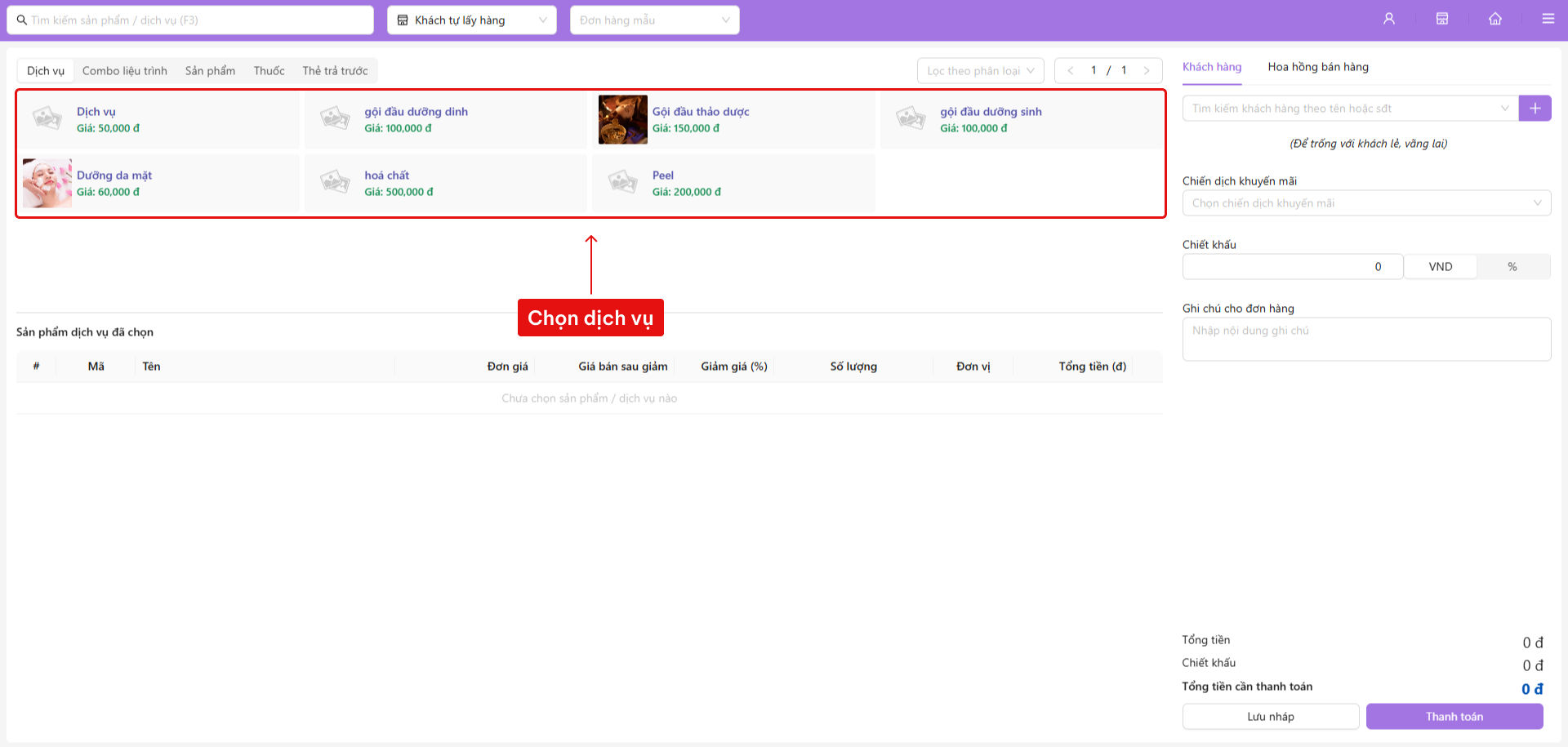1568x747 pixels.
Task: Click the placeholder image of gội đầu dưỡng sinh
Action: [911, 119]
